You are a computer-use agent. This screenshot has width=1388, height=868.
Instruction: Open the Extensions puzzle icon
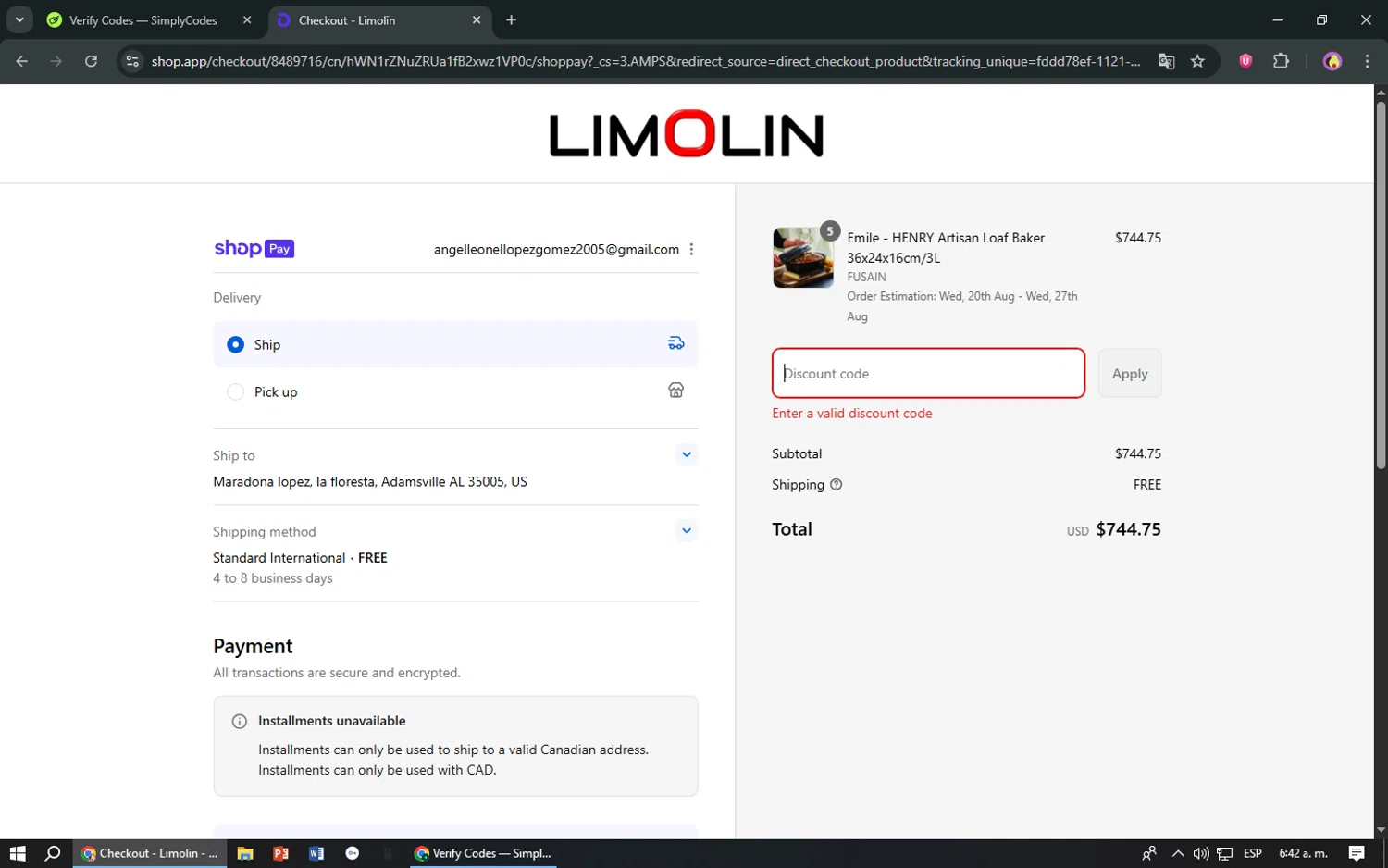(1281, 61)
